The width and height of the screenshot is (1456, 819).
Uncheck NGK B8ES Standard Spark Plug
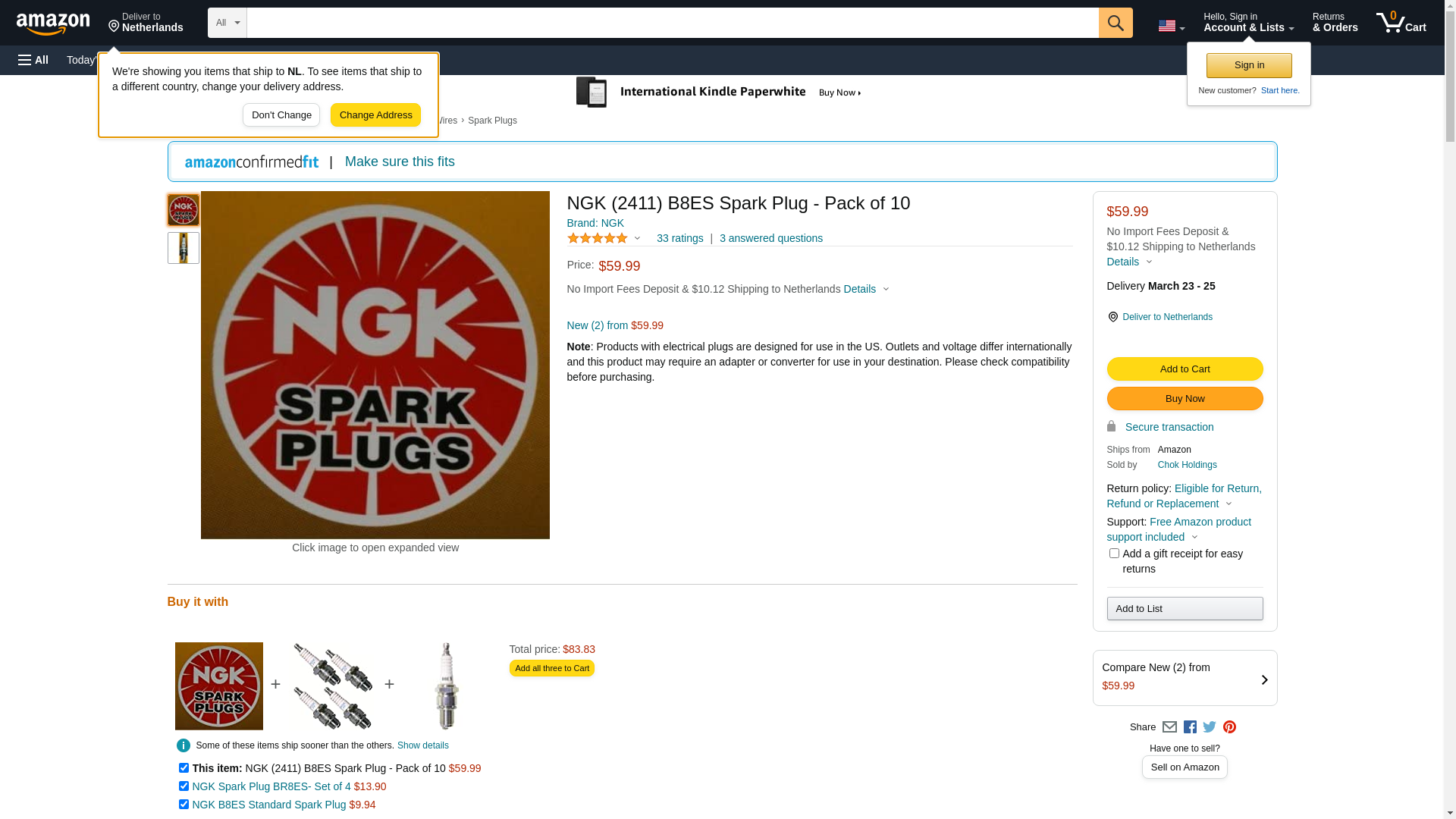pyautogui.click(x=184, y=805)
